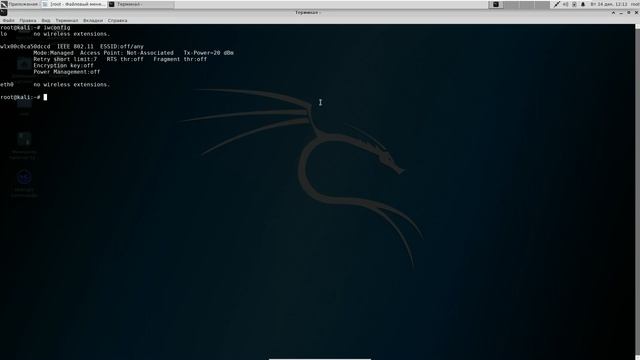The height and width of the screenshot is (360, 640).
Task: Click the text Tx-Power=20 dBm
Action: [209, 53]
